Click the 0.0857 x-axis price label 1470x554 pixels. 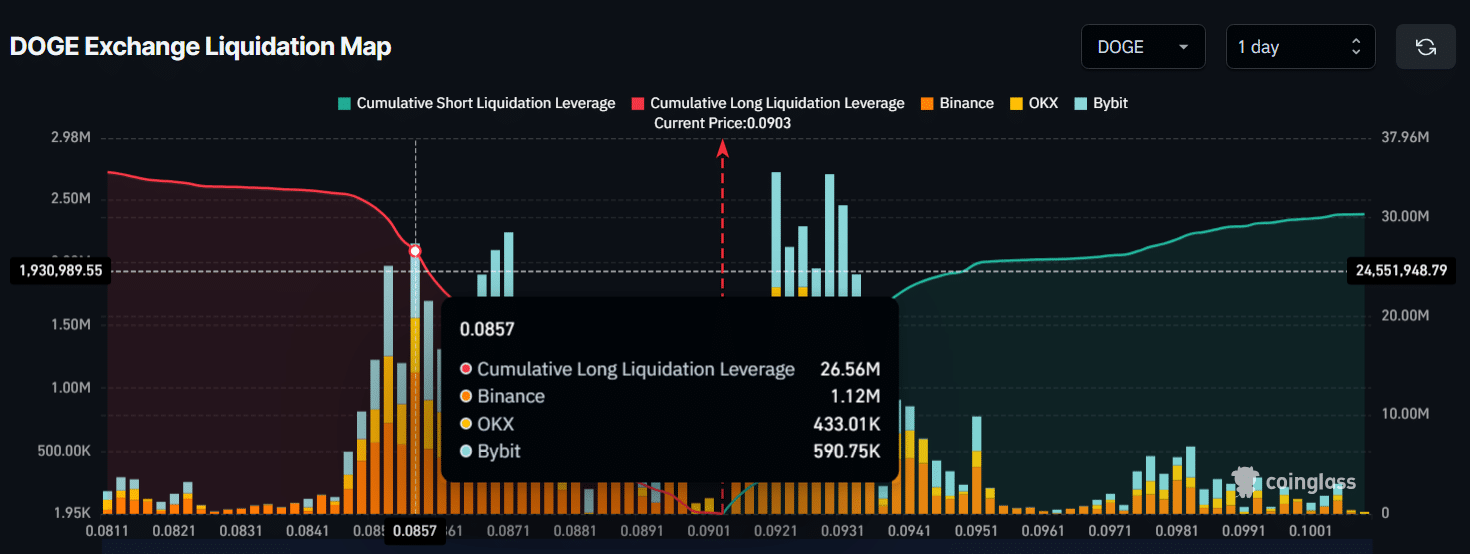[415, 531]
